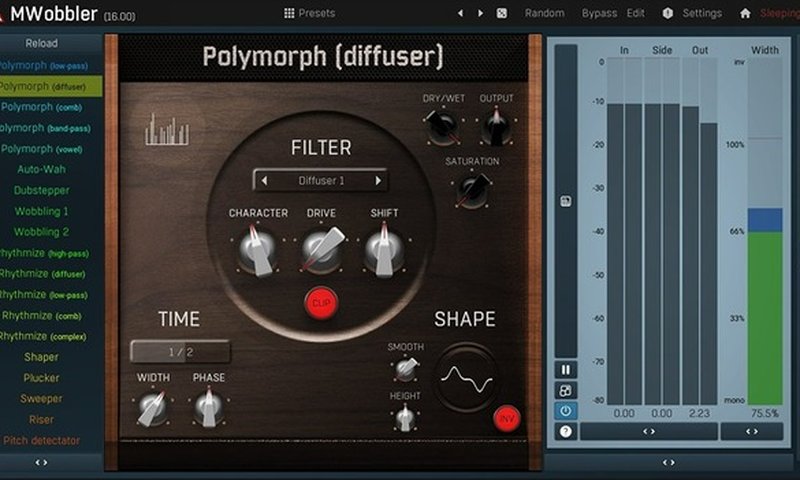
Task: Click the dice randomize icon
Action: click(501, 14)
